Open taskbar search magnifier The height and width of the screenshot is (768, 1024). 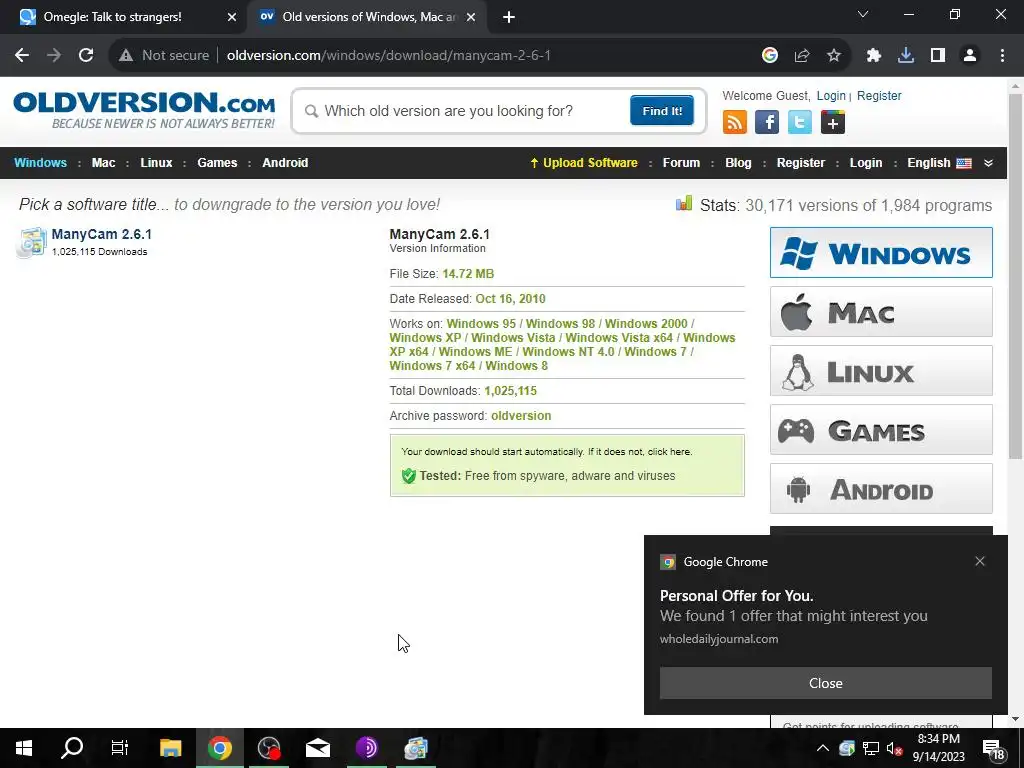[x=72, y=748]
